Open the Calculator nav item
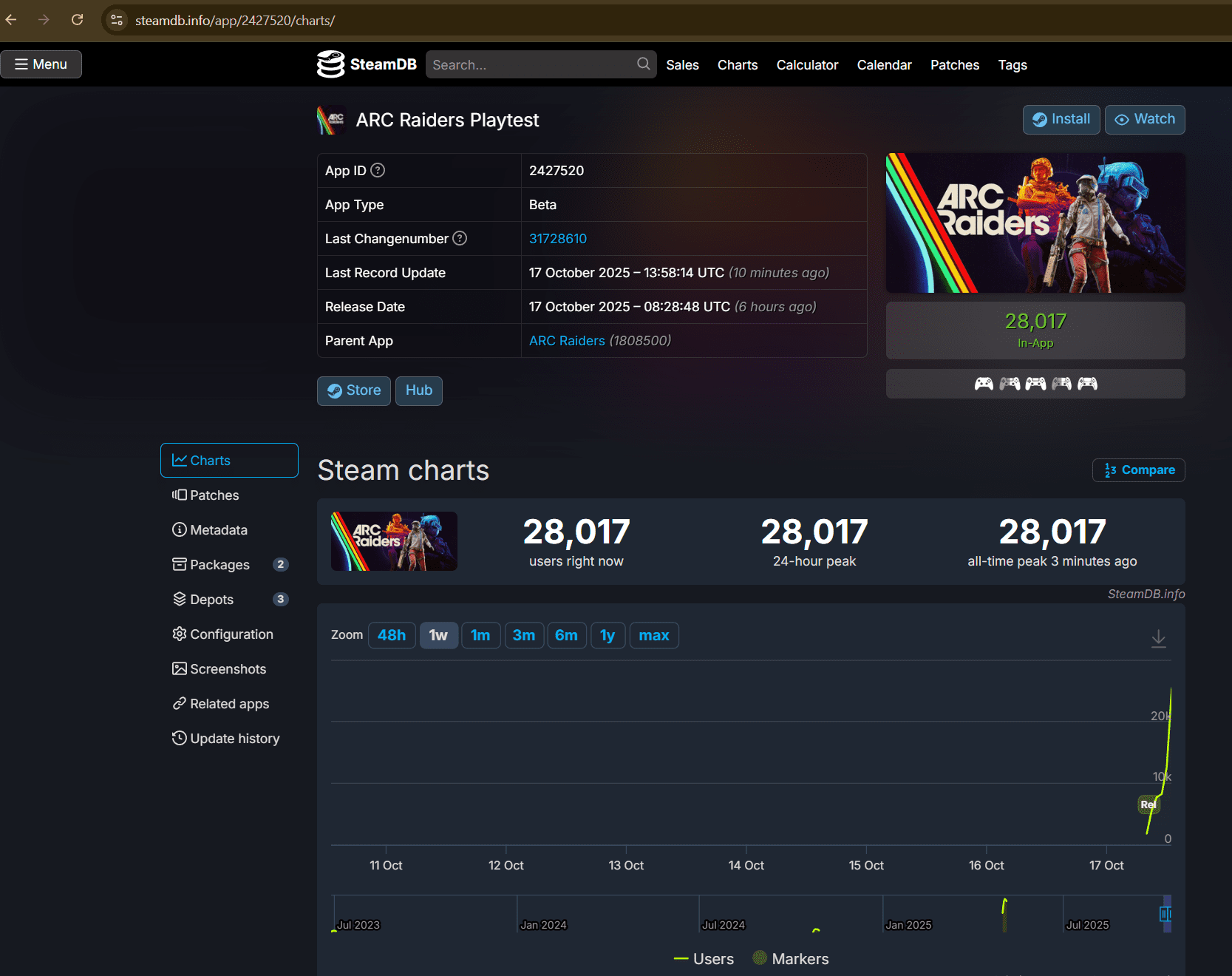This screenshot has height=976, width=1232. pyautogui.click(x=807, y=65)
